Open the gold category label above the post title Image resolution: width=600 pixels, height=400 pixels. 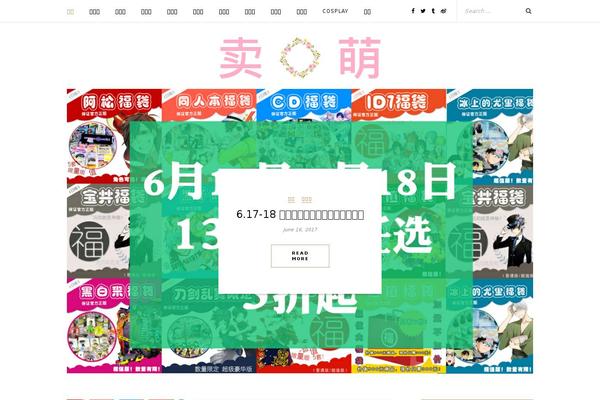tap(300, 200)
